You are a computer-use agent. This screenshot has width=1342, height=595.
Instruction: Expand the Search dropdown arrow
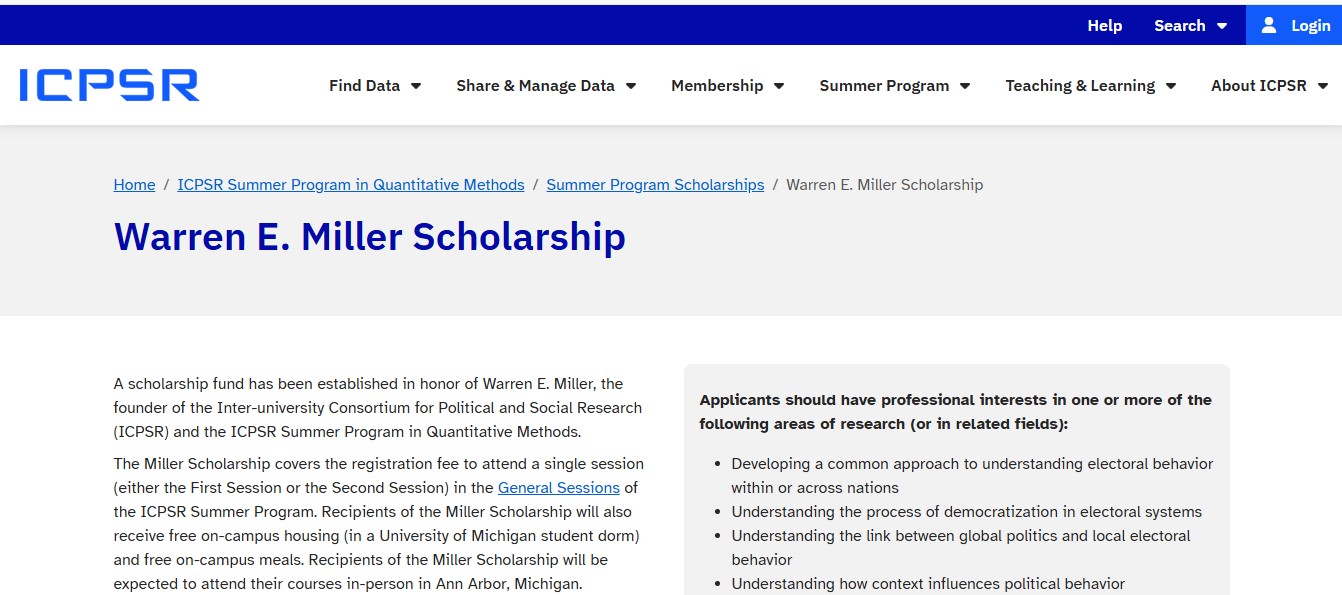click(x=1222, y=26)
